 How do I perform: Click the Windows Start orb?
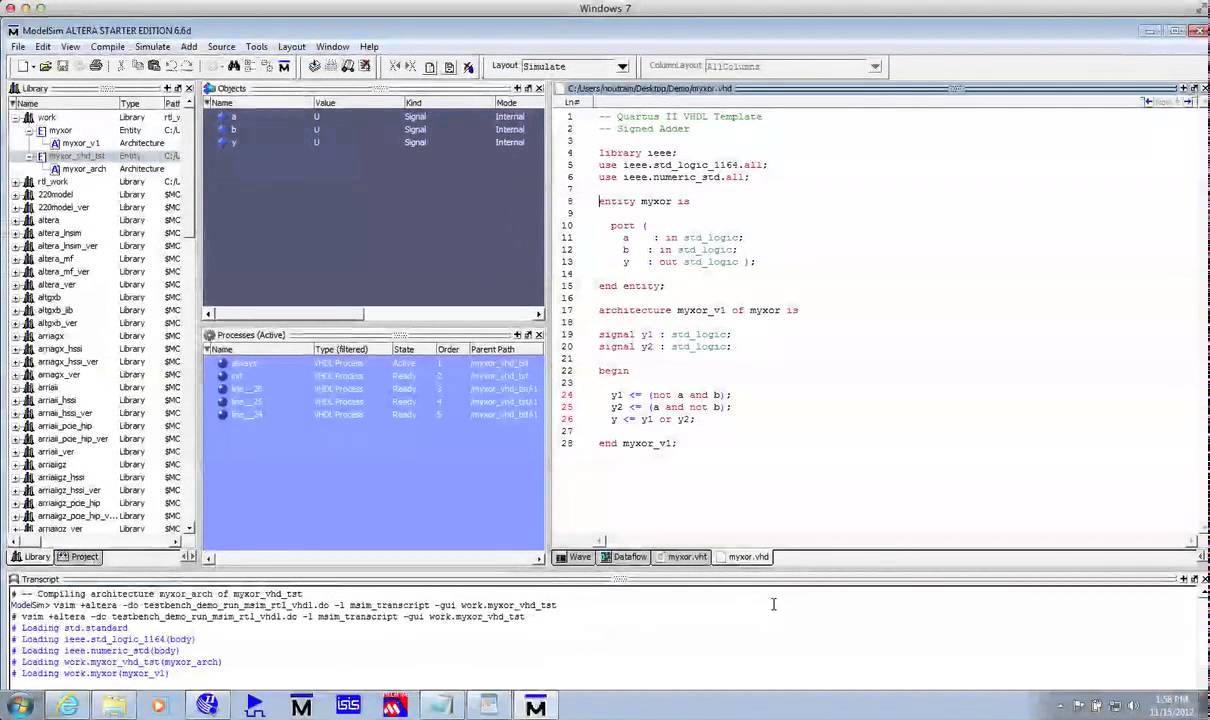tap(22, 706)
